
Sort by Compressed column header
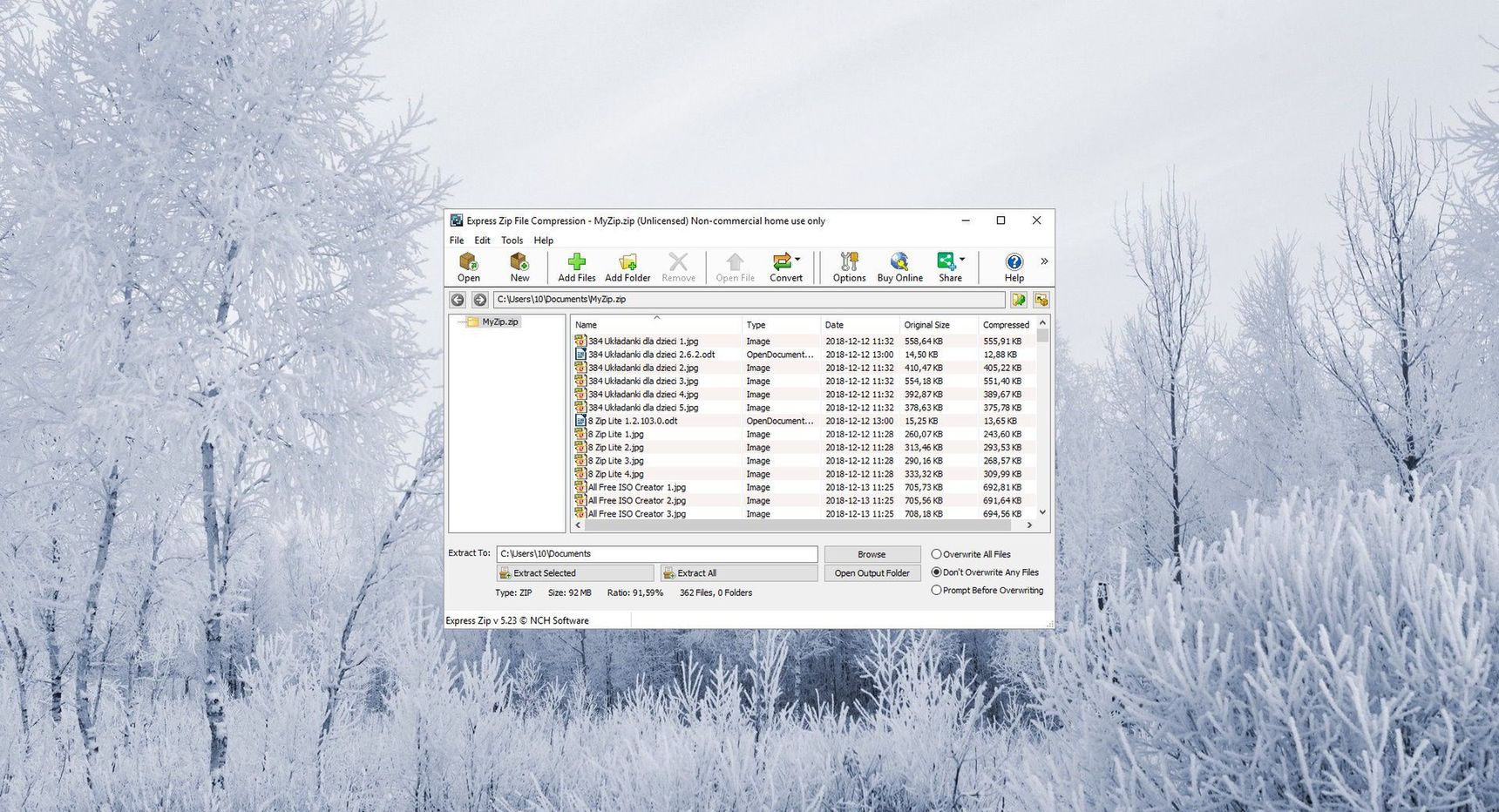[1007, 324]
